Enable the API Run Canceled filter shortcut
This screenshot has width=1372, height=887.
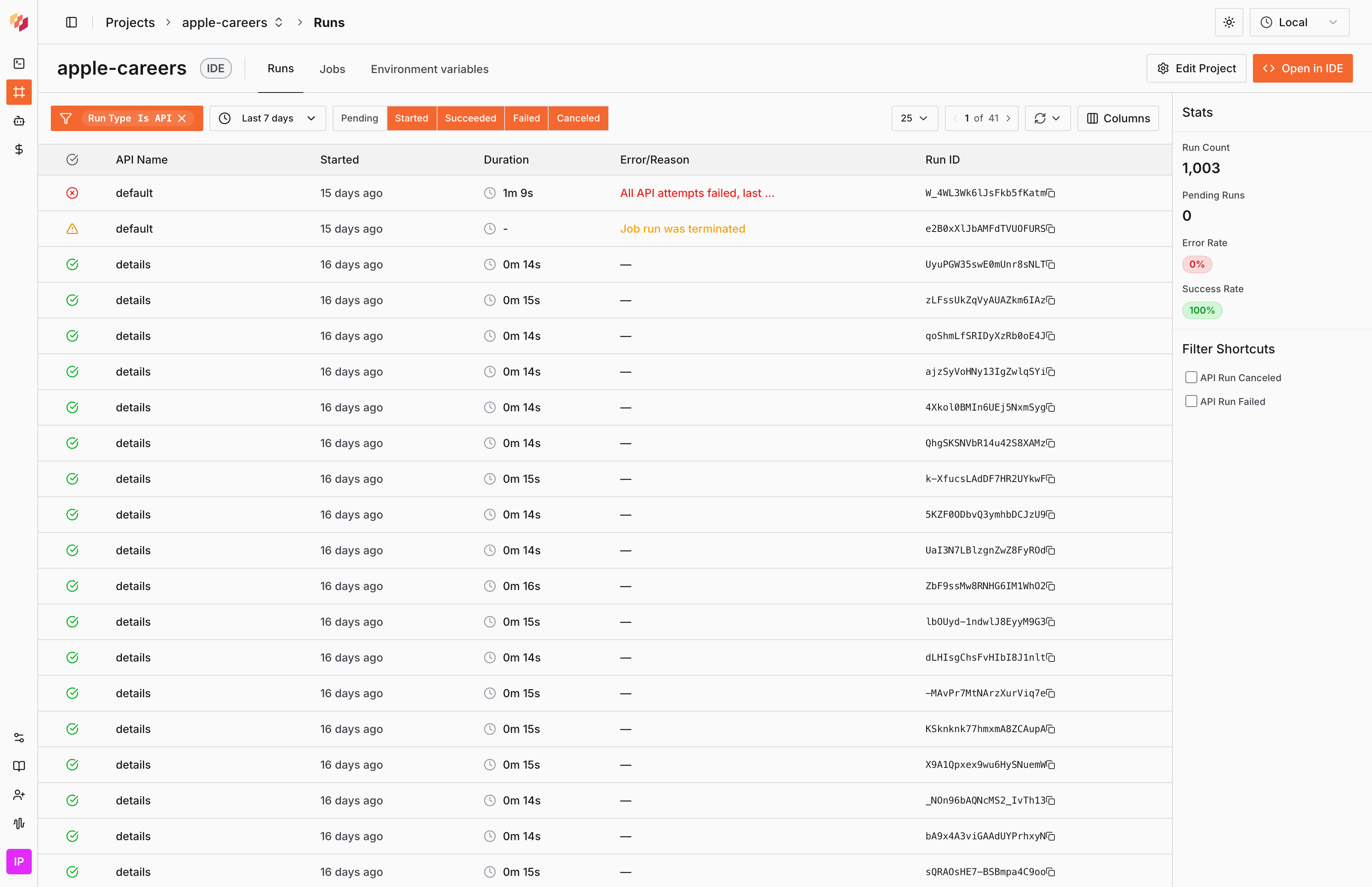coord(1191,377)
